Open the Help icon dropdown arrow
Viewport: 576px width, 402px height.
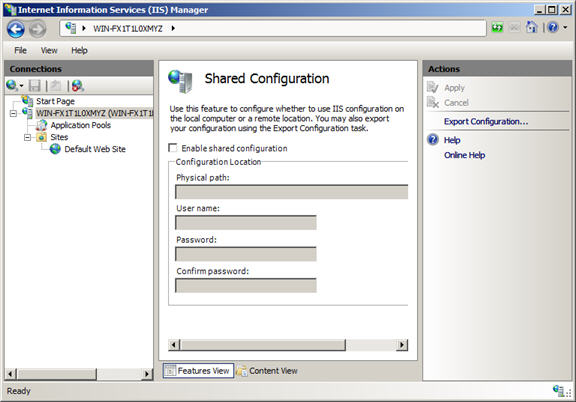565,28
